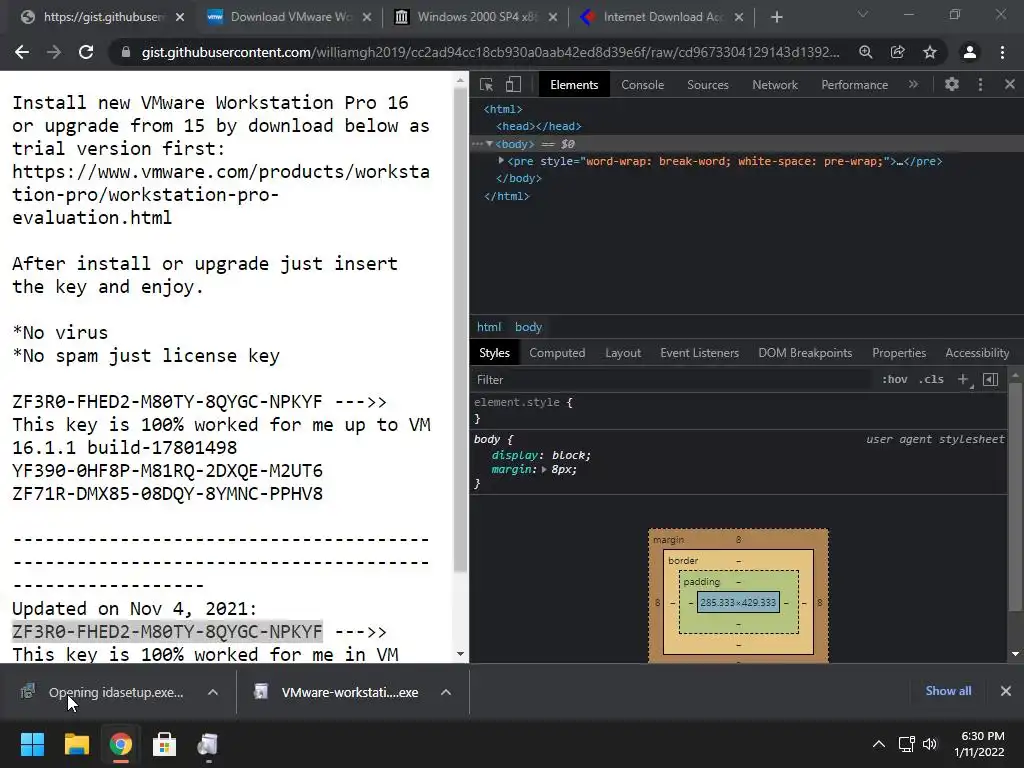The height and width of the screenshot is (768, 1024).
Task: Click the styles Filter input field
Action: coord(673,379)
